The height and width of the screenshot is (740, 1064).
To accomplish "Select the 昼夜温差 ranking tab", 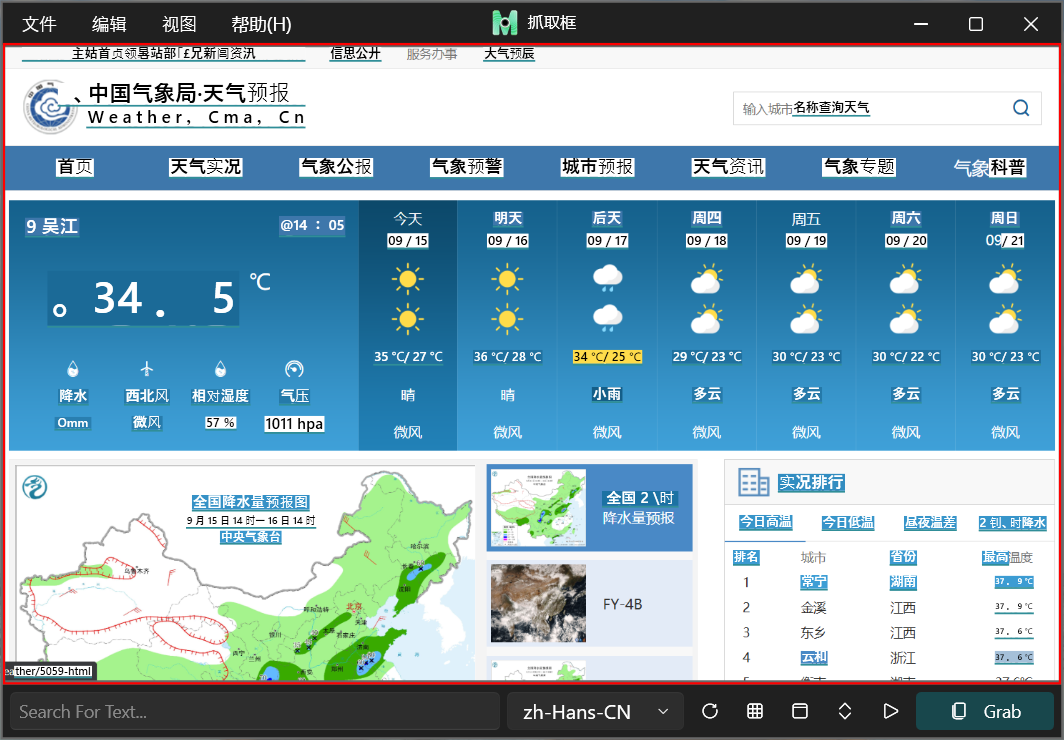I will pos(930,522).
